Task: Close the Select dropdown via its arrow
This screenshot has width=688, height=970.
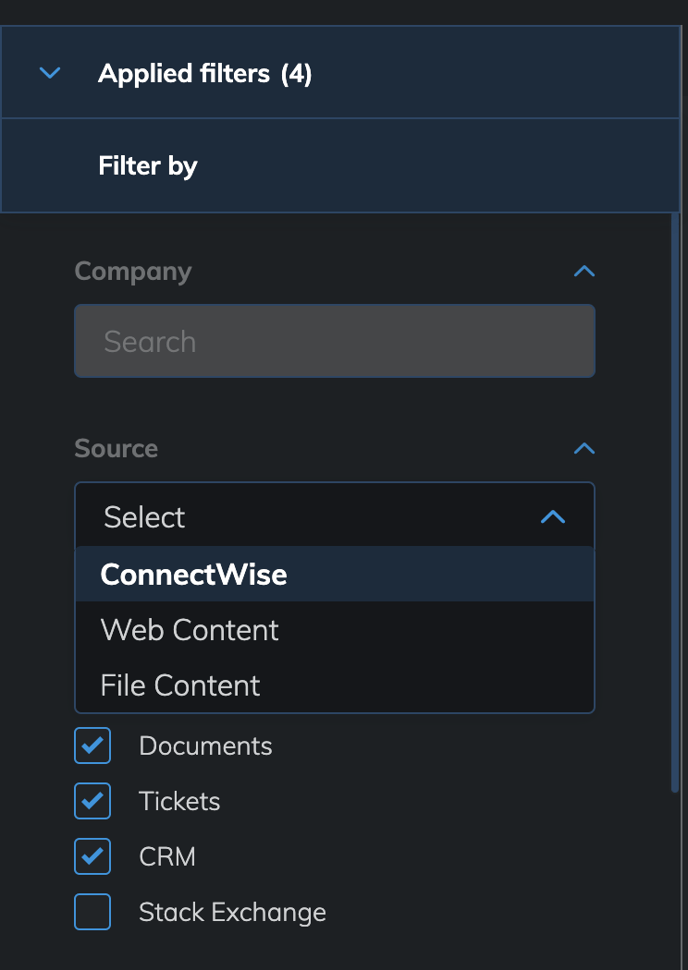Action: pyautogui.click(x=553, y=517)
